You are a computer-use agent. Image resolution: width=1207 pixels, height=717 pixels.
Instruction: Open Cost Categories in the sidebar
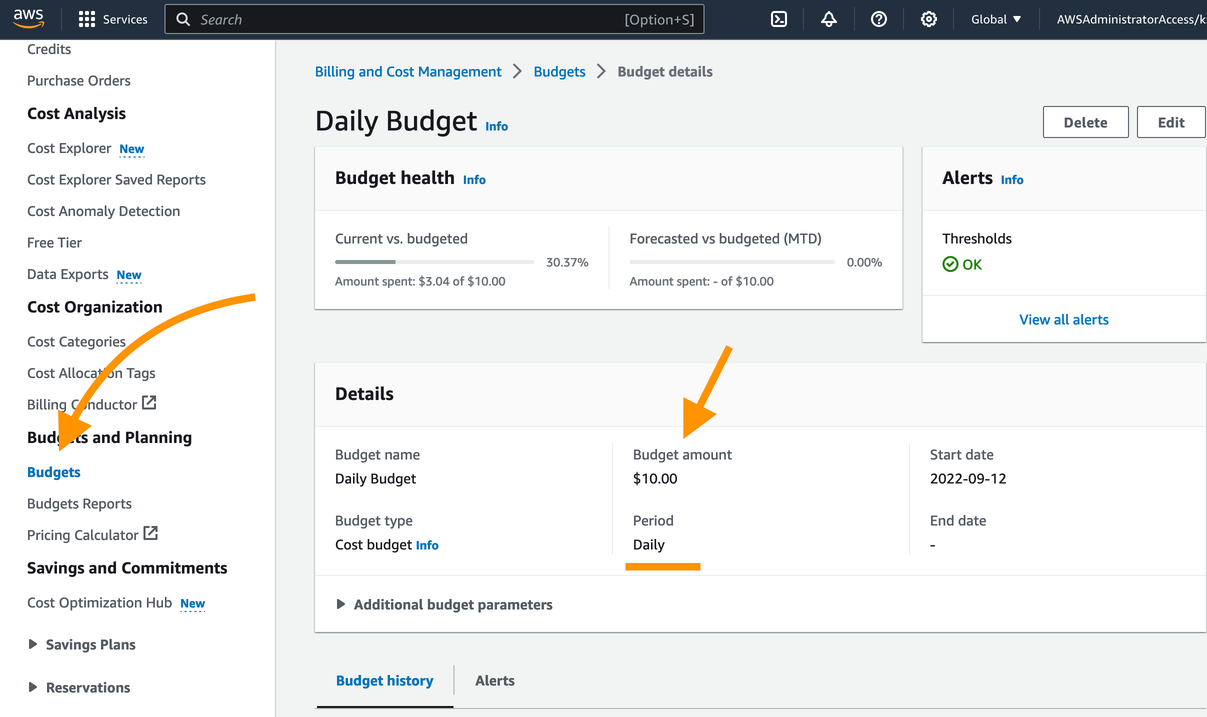coord(76,342)
